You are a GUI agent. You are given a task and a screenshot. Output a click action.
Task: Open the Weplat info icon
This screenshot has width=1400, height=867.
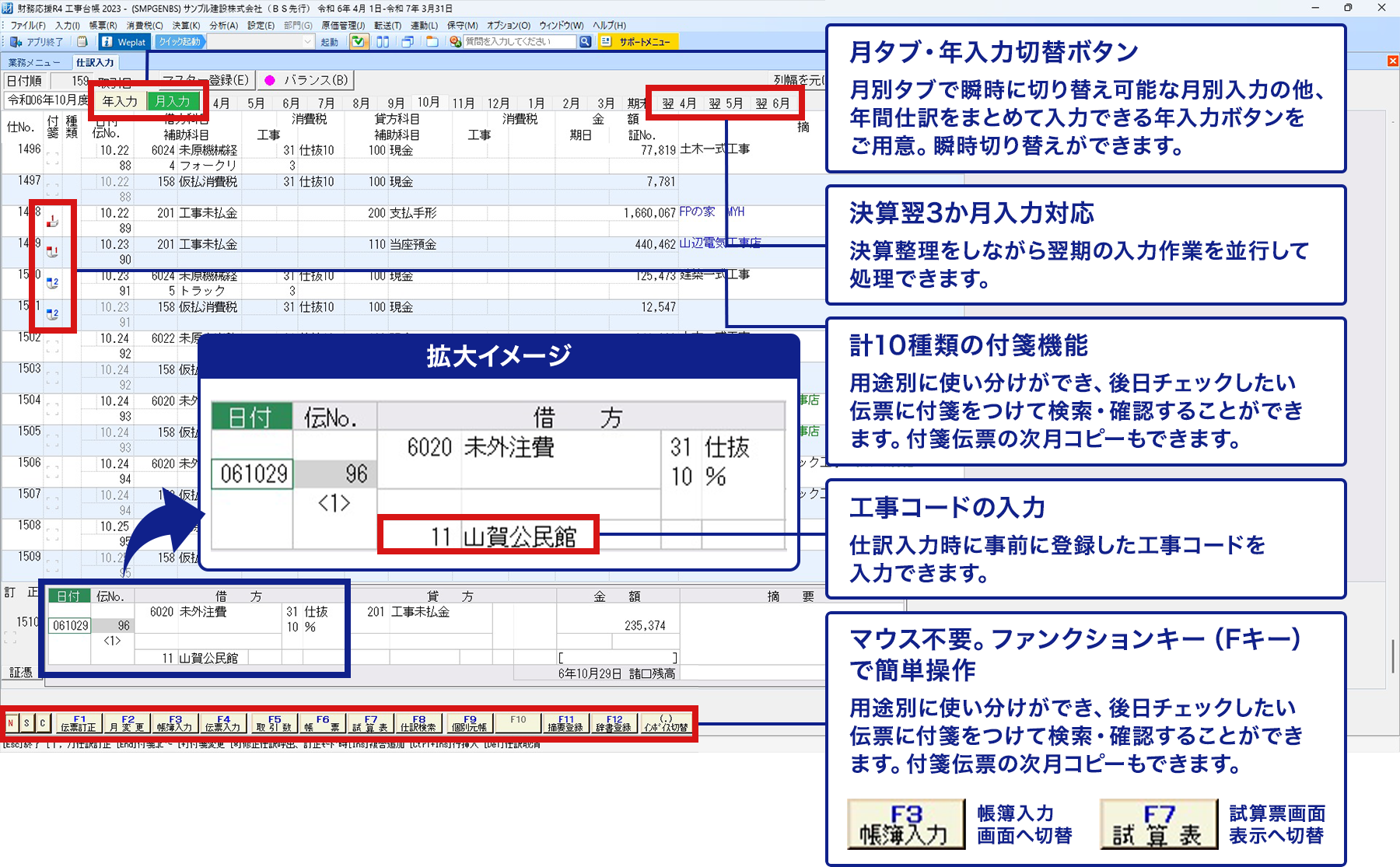tap(107, 42)
